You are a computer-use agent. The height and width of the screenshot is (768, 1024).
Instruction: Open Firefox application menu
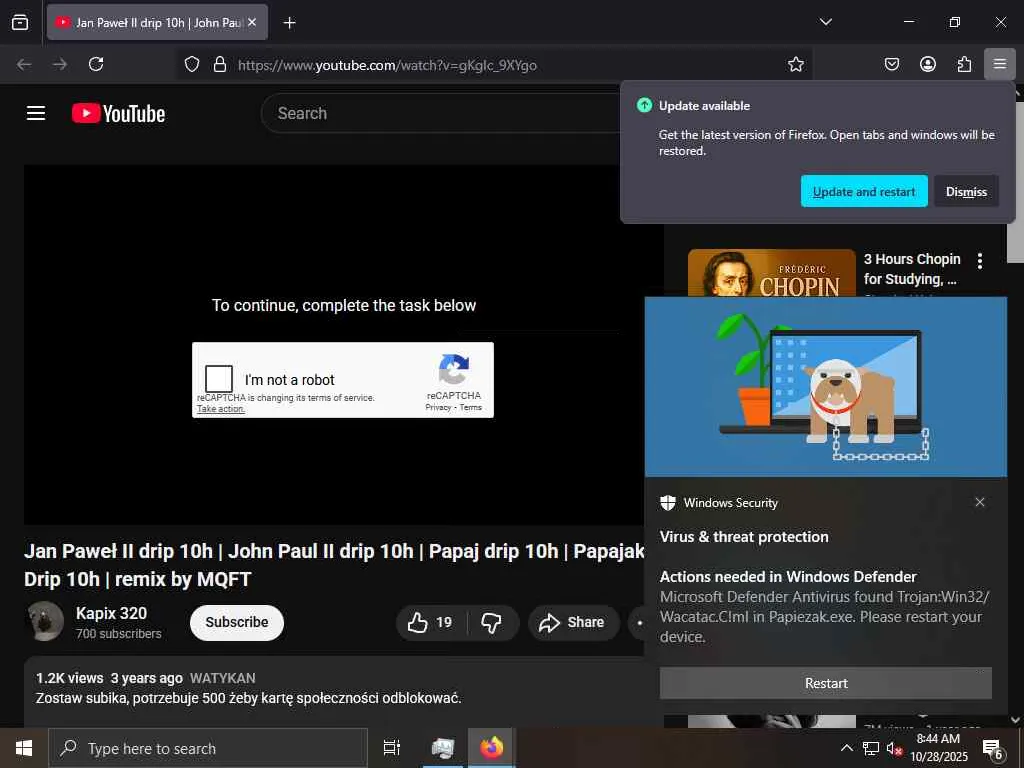coord(999,64)
